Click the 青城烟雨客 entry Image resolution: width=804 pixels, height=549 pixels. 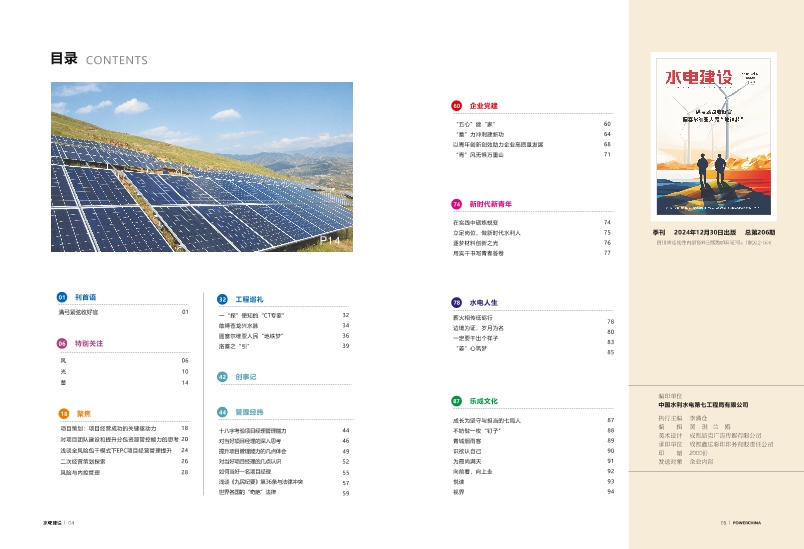click(467, 441)
